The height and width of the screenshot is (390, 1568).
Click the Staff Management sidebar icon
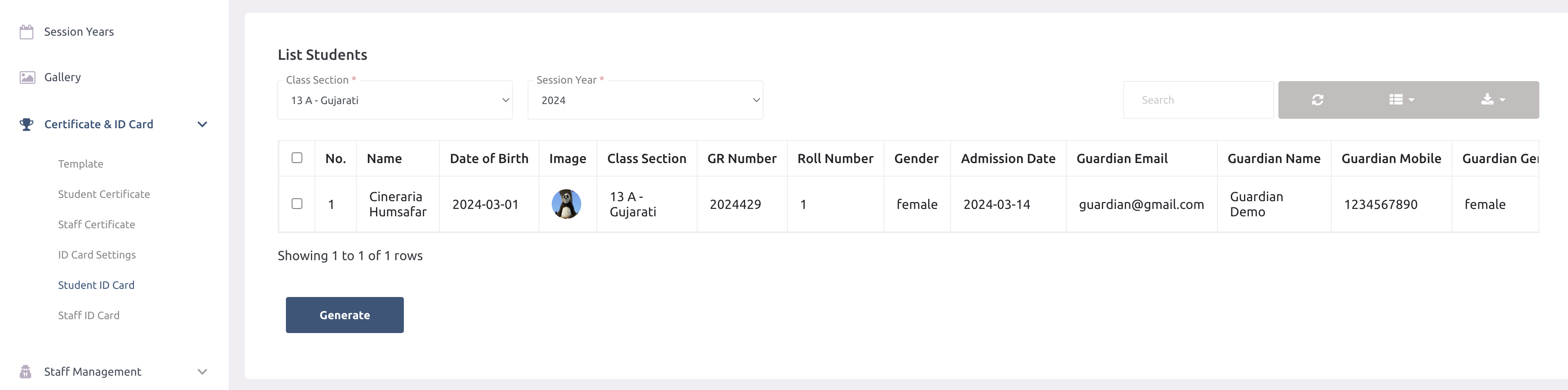tap(26, 371)
